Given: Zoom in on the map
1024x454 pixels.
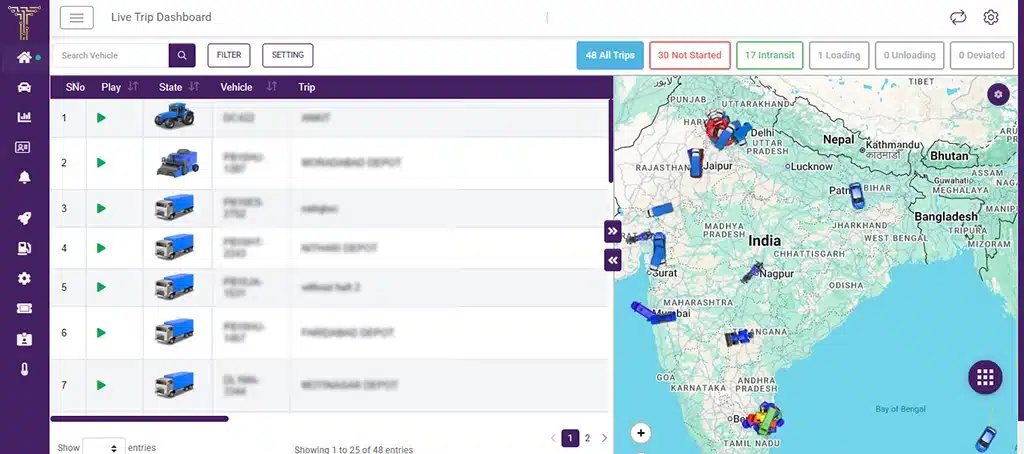Looking at the screenshot, I should [641, 432].
